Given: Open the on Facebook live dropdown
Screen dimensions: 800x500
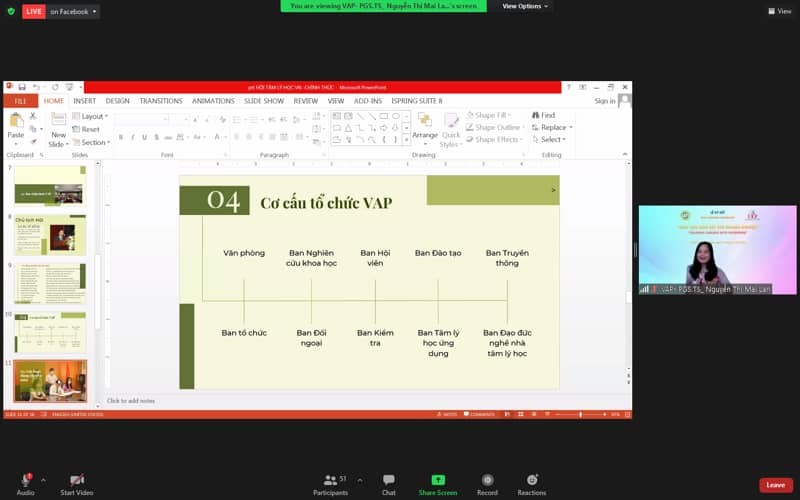Looking at the screenshot, I should pos(74,12).
